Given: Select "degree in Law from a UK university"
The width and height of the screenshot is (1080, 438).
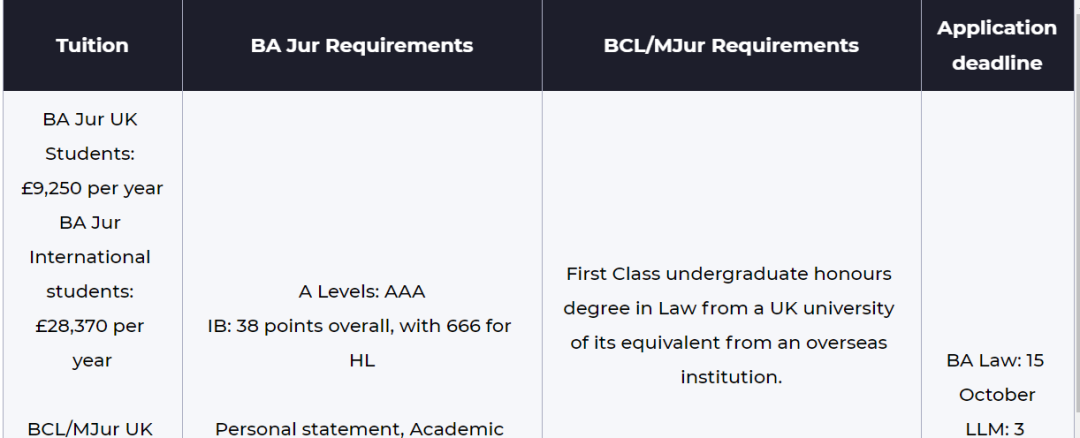Looking at the screenshot, I should pos(729,308).
